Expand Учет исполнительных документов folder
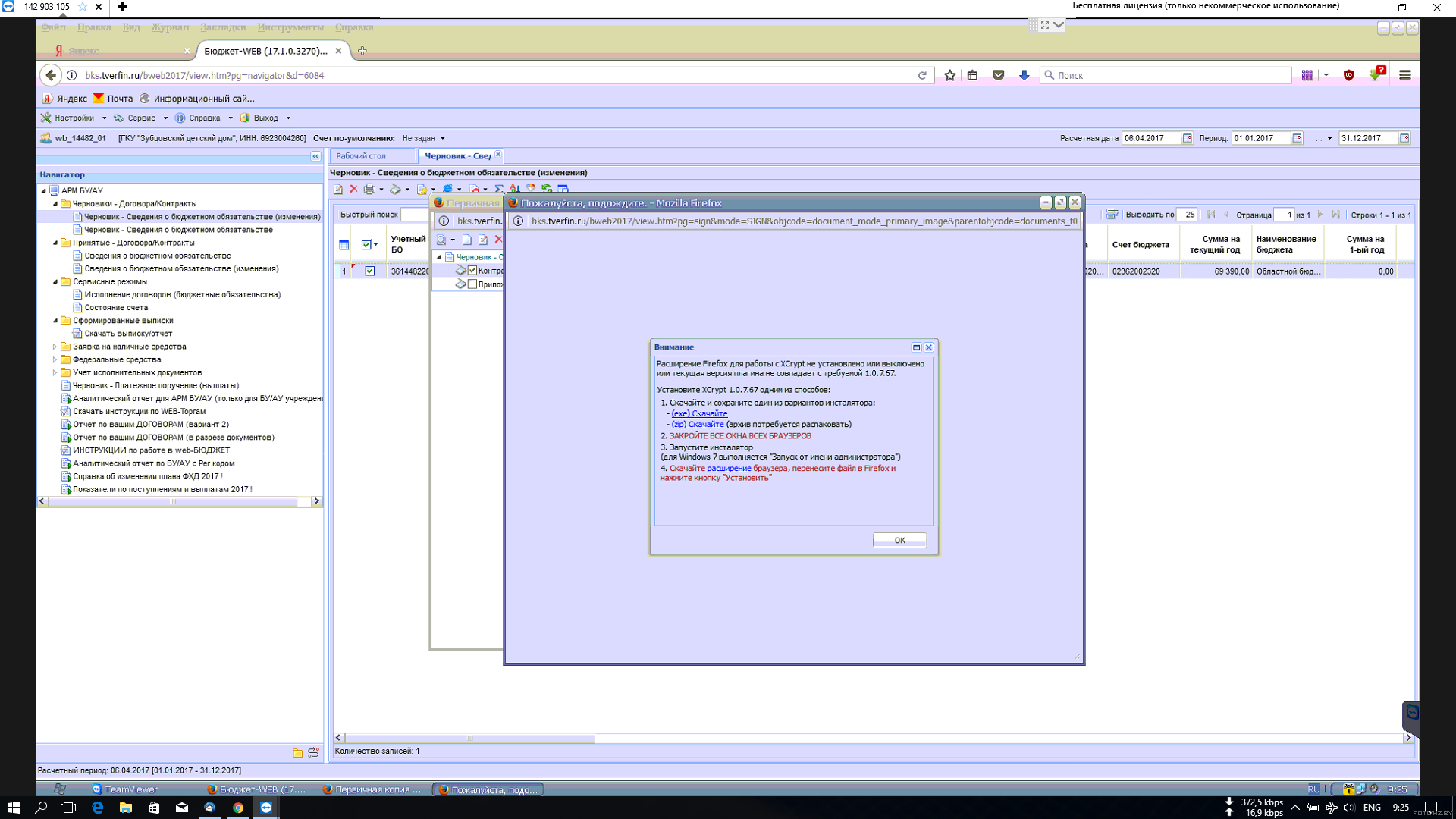This screenshot has width=1456, height=819. [x=55, y=372]
